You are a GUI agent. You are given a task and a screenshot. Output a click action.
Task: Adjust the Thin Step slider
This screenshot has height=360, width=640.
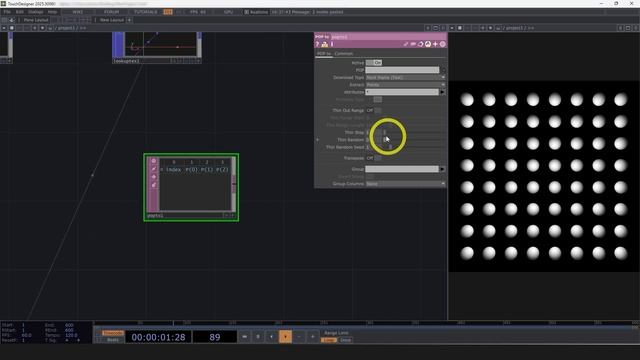click(414, 133)
